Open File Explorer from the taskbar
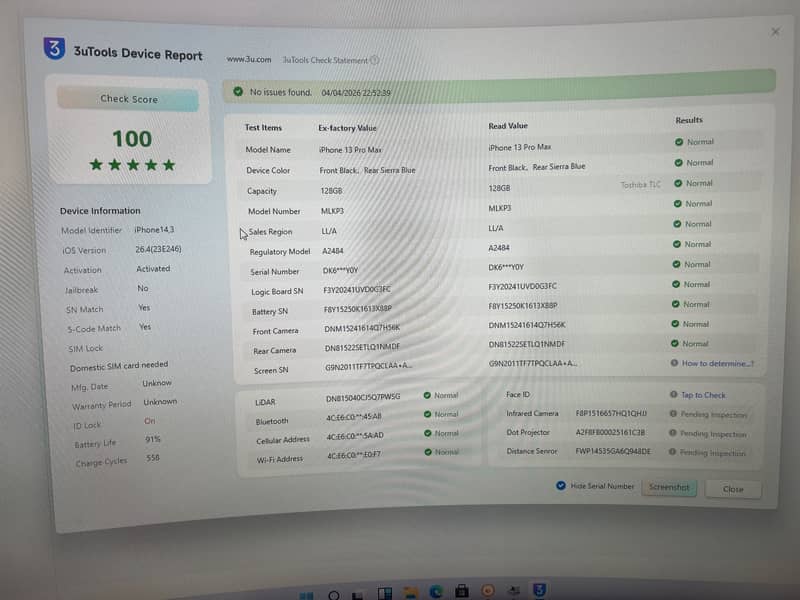The width and height of the screenshot is (800, 600). click(x=410, y=592)
